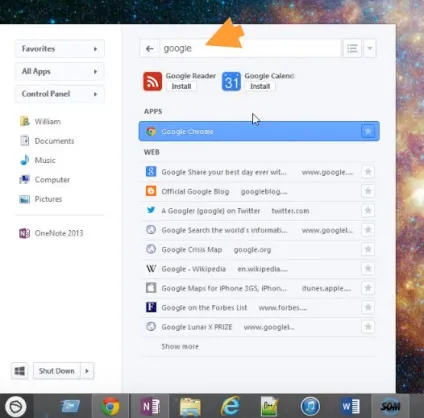Image resolution: width=424 pixels, height=418 pixels.
Task: Click the Twitter bird result icon
Action: tap(151, 210)
